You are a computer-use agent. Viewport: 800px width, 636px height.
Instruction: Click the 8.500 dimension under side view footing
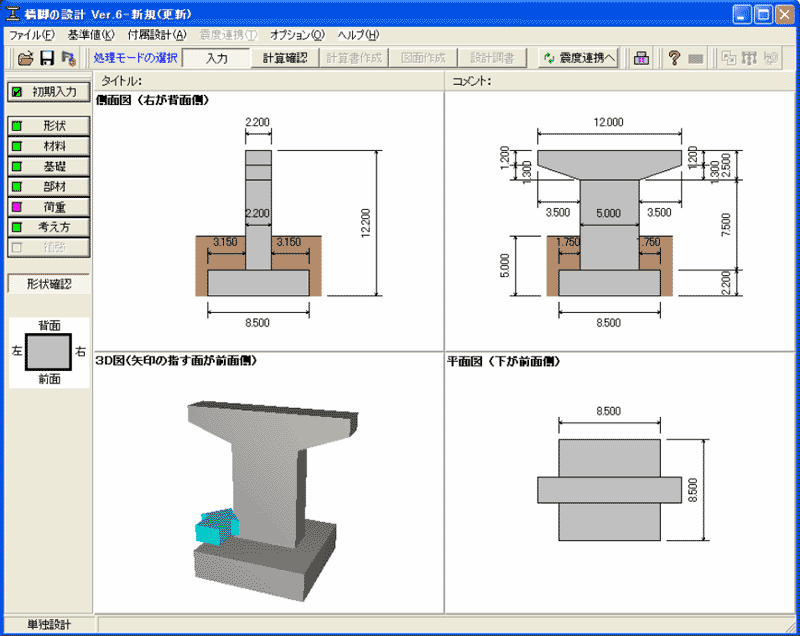coord(257,323)
